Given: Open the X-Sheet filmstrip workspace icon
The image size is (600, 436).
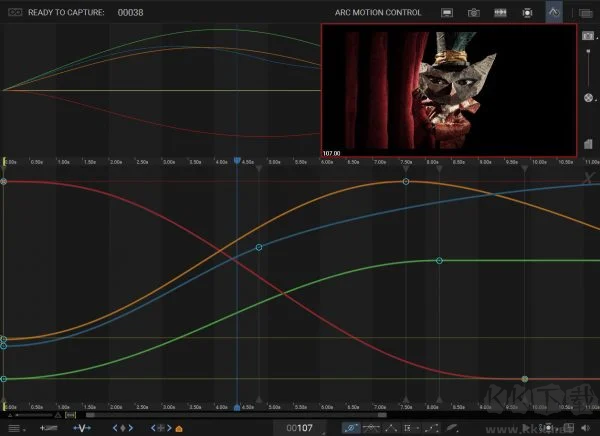Looking at the screenshot, I should click(x=500, y=13).
